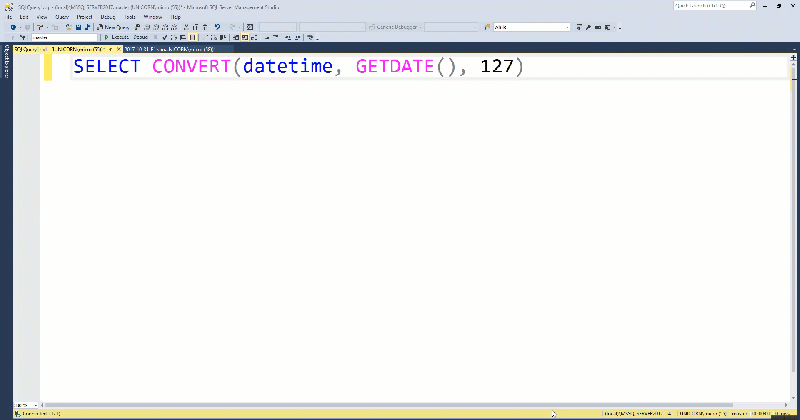Open the Edit menu
This screenshot has height=420, width=800.
(x=24, y=17)
